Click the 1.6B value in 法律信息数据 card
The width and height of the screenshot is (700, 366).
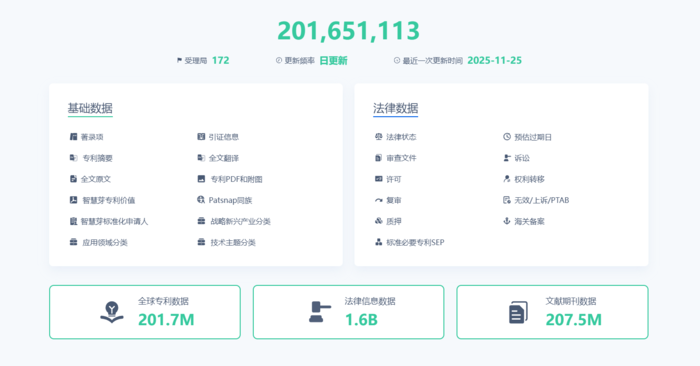point(361,320)
